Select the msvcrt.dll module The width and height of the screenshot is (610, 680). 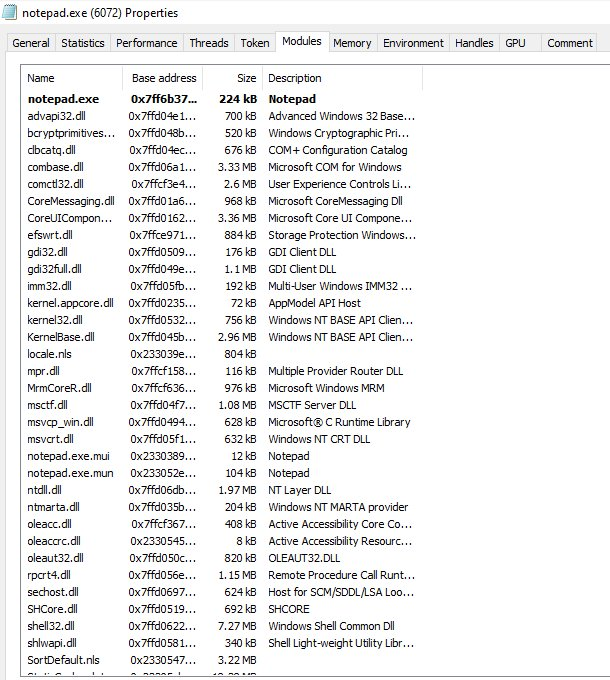click(222, 439)
